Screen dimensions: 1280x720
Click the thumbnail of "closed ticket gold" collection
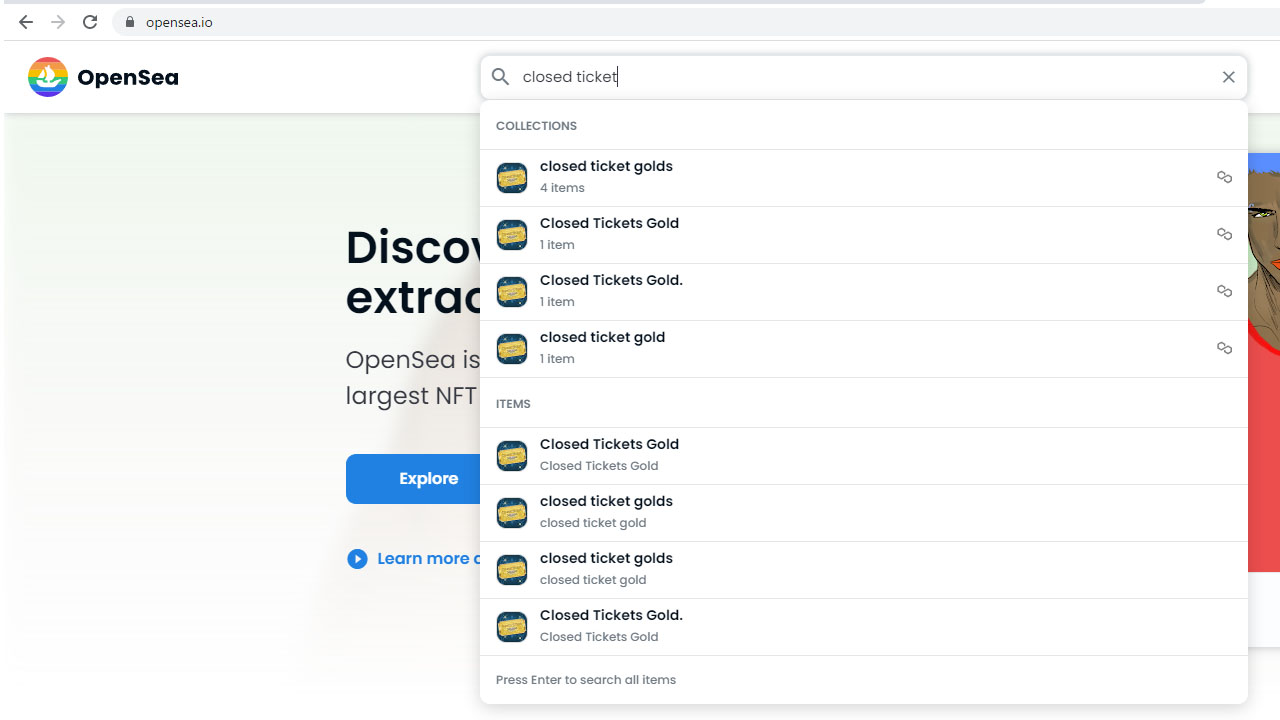(512, 348)
